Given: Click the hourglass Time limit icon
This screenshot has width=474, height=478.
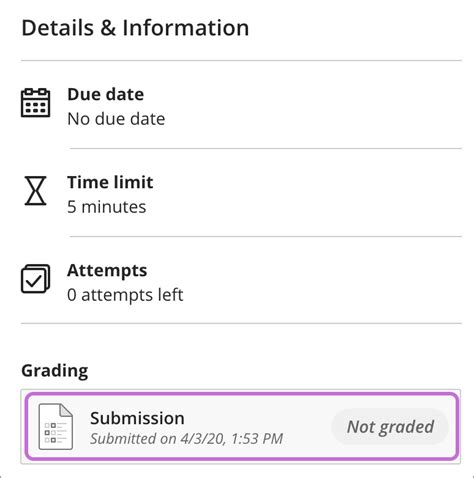Looking at the screenshot, I should [35, 191].
